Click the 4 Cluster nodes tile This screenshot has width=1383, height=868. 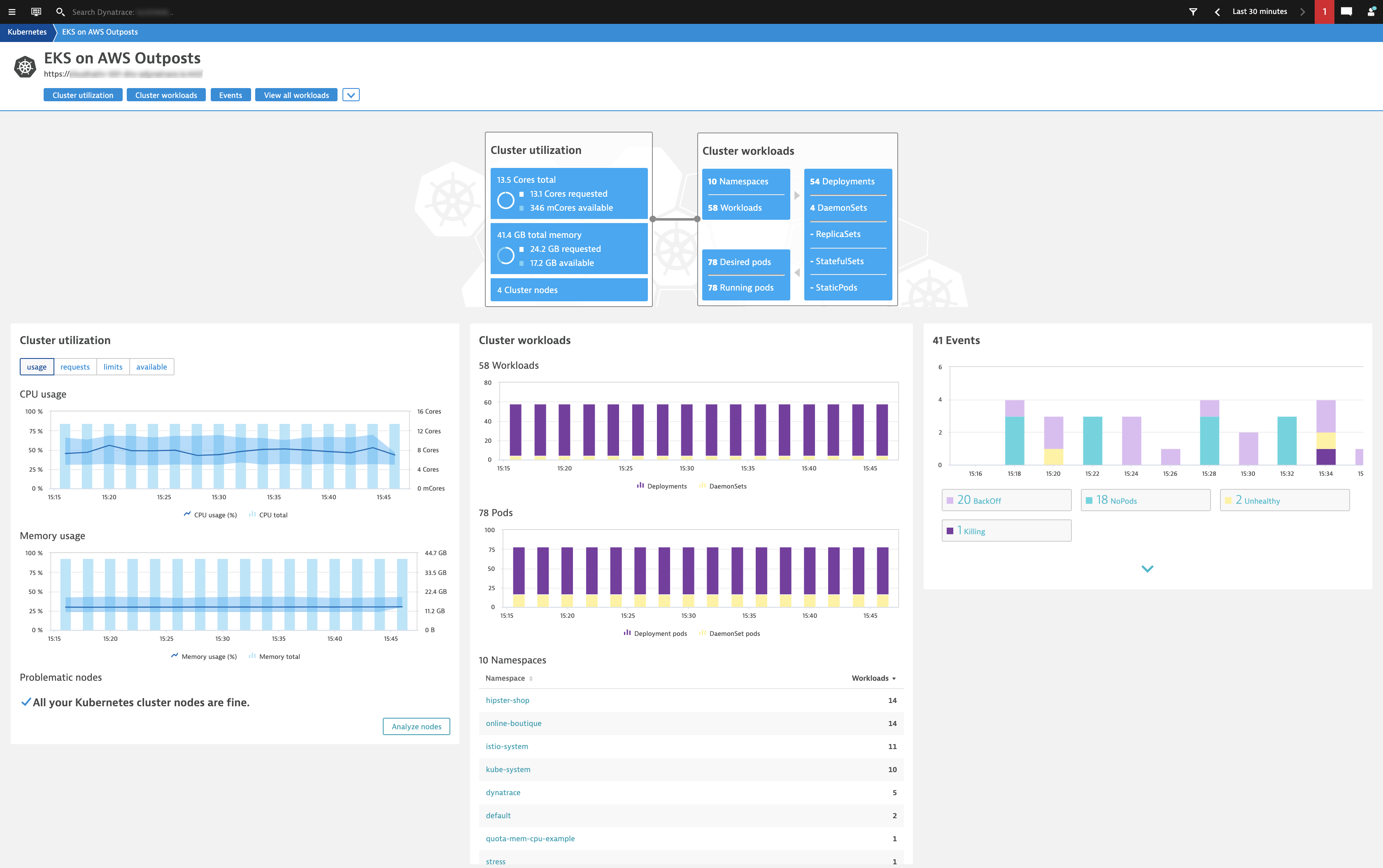tap(569, 290)
